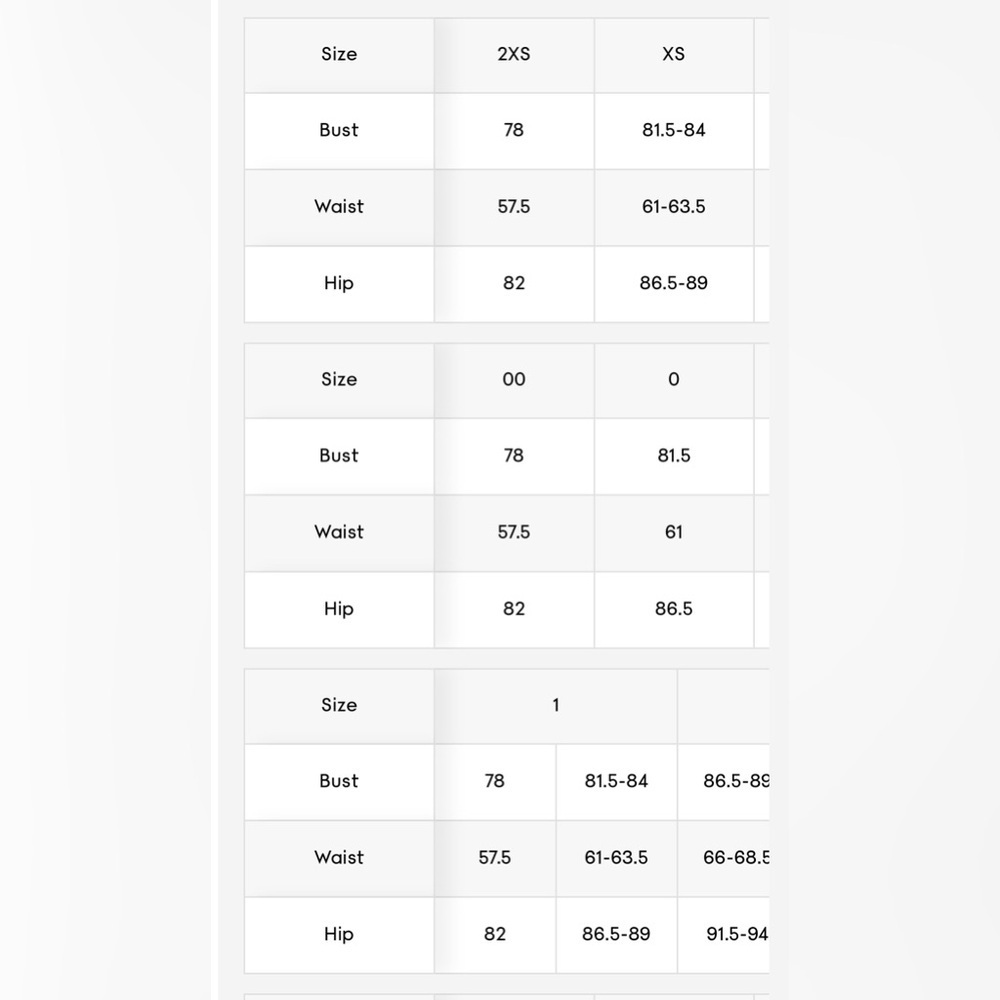Click Hip 82 in the second table

[x=514, y=610]
